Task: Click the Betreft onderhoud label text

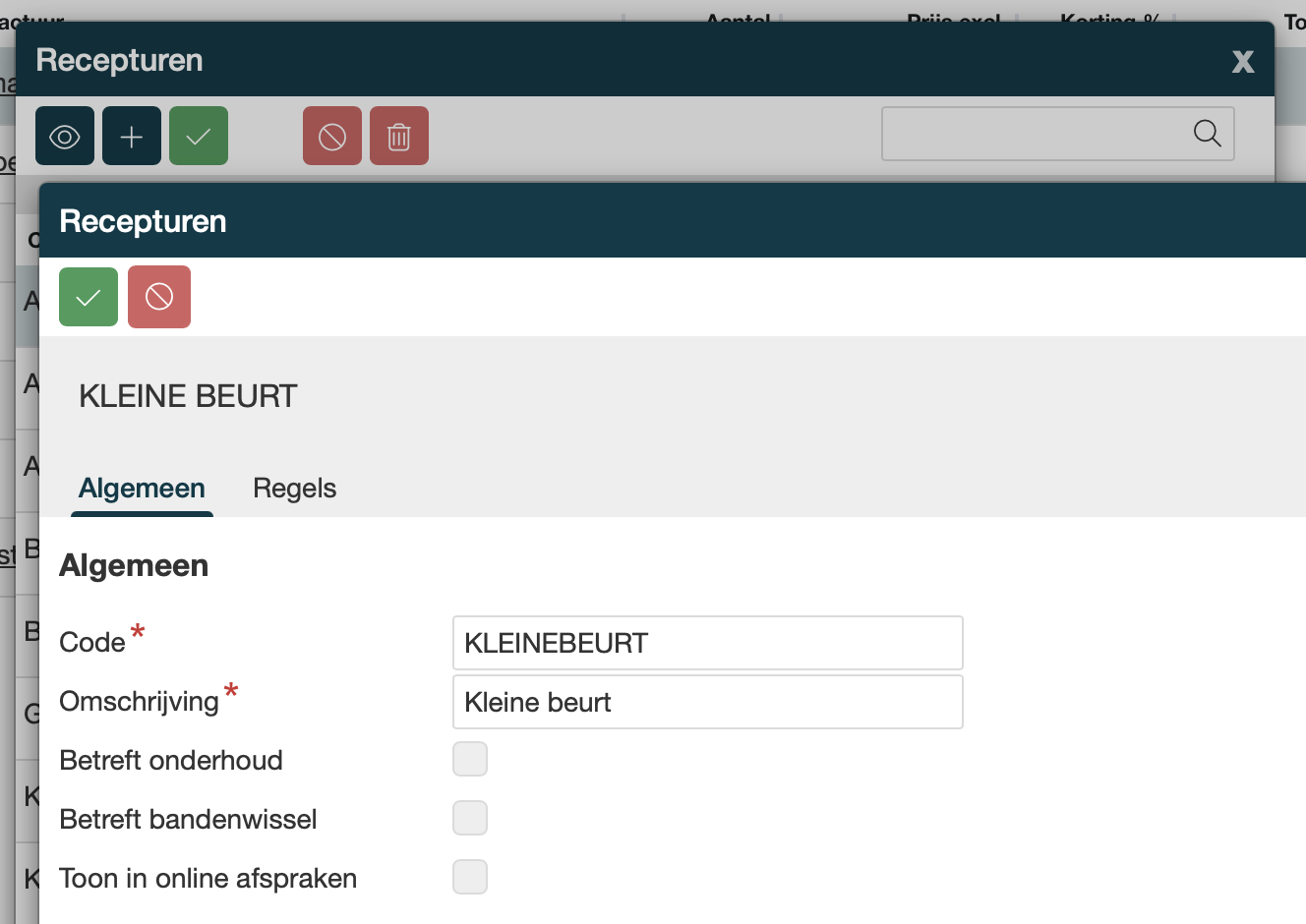Action: coord(171,761)
